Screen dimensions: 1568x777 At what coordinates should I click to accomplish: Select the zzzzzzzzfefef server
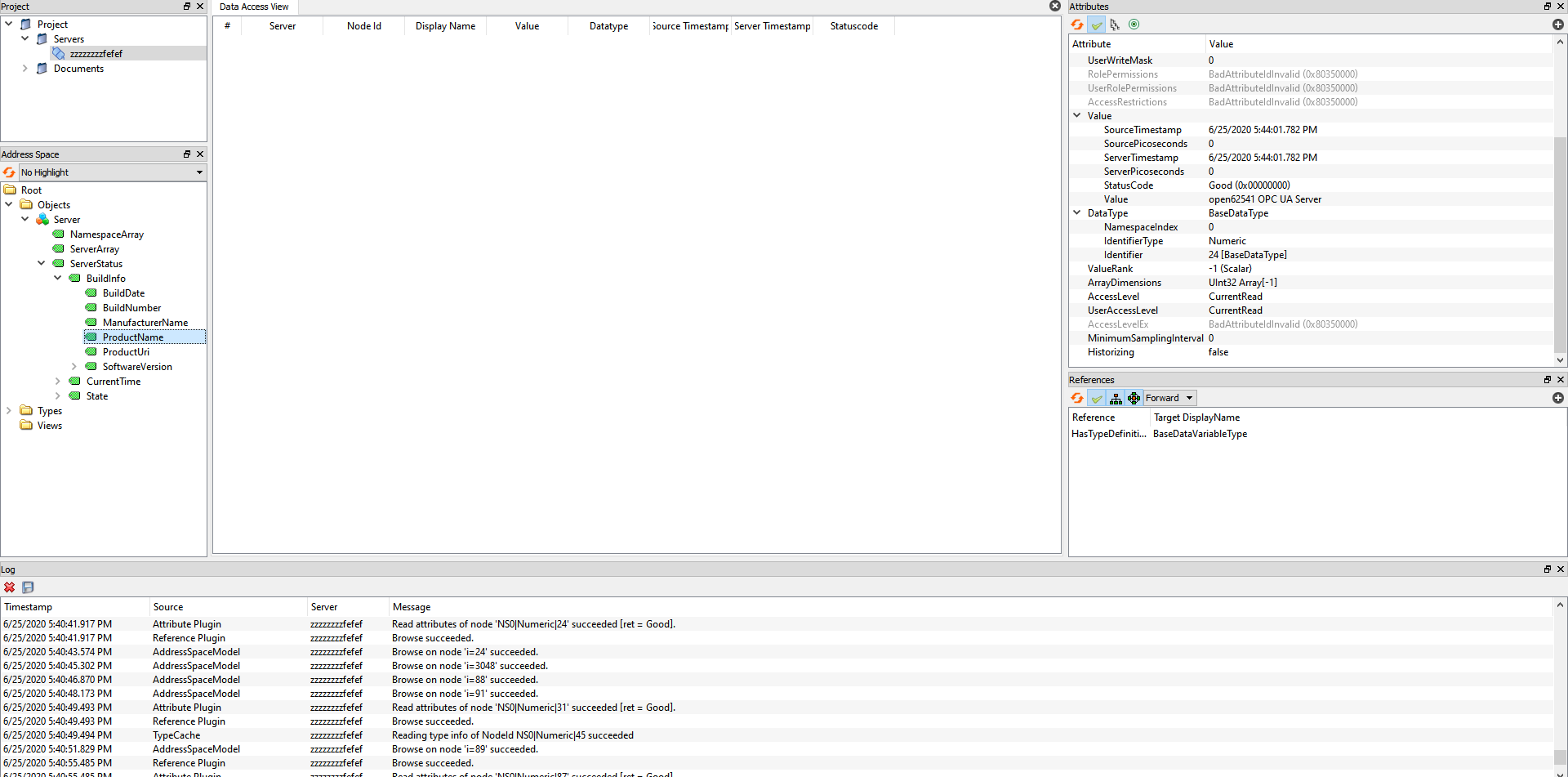95,53
